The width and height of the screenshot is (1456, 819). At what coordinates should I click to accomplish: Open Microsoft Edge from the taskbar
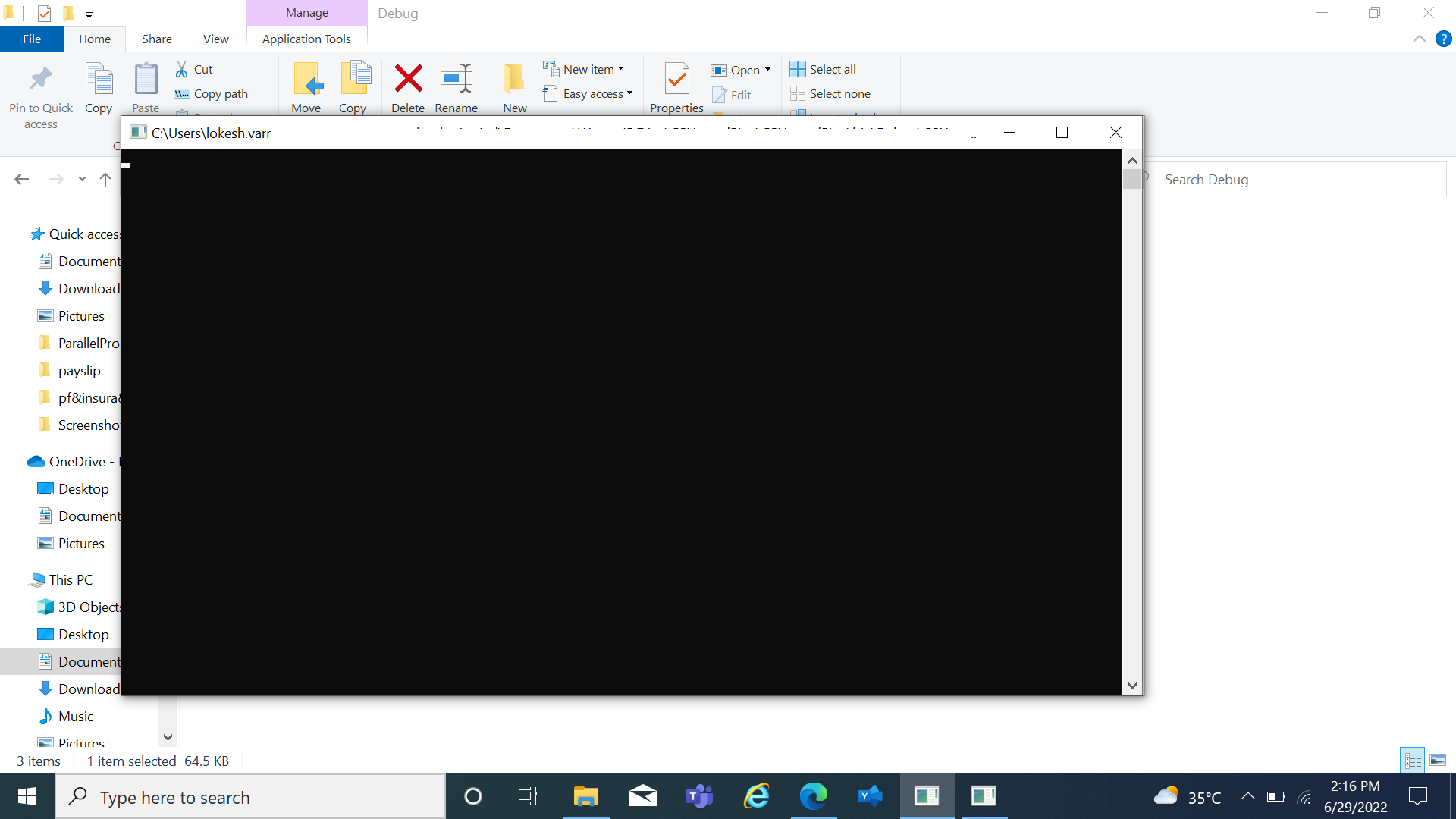click(813, 796)
